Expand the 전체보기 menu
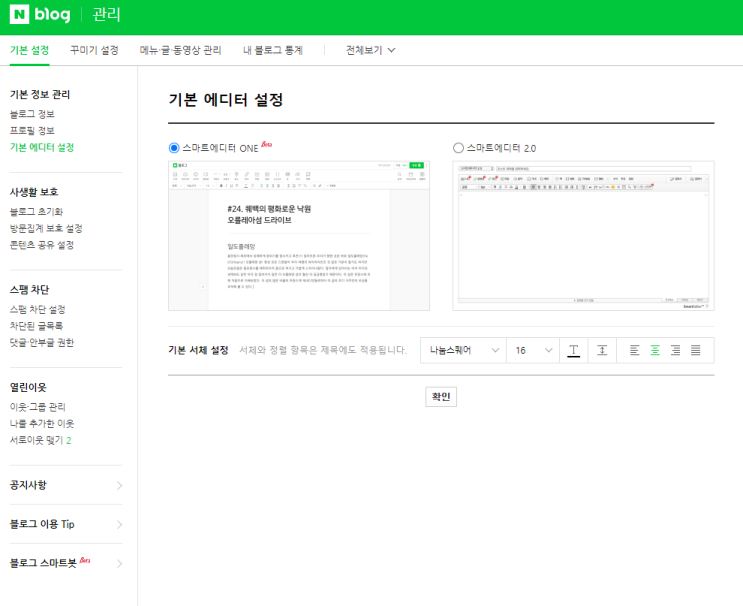This screenshot has height=606, width=743. [x=370, y=50]
